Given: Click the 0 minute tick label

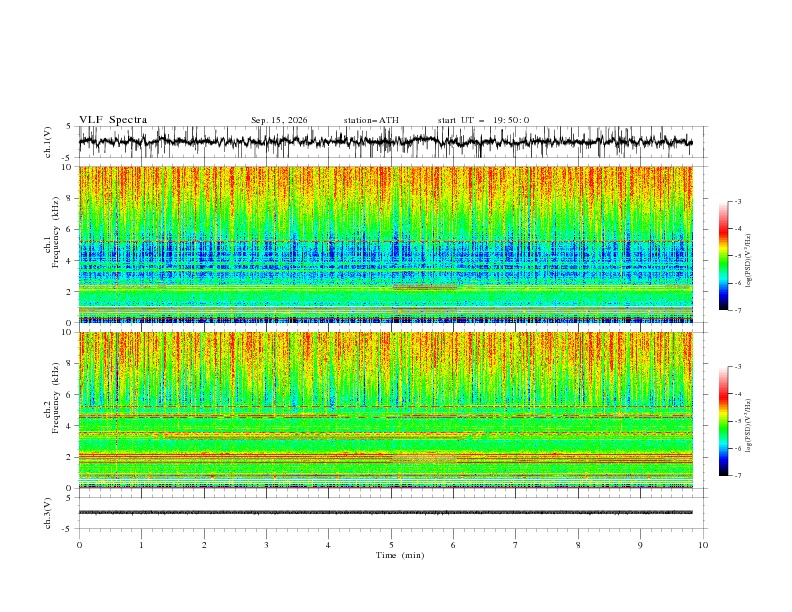Looking at the screenshot, I should point(79,545).
